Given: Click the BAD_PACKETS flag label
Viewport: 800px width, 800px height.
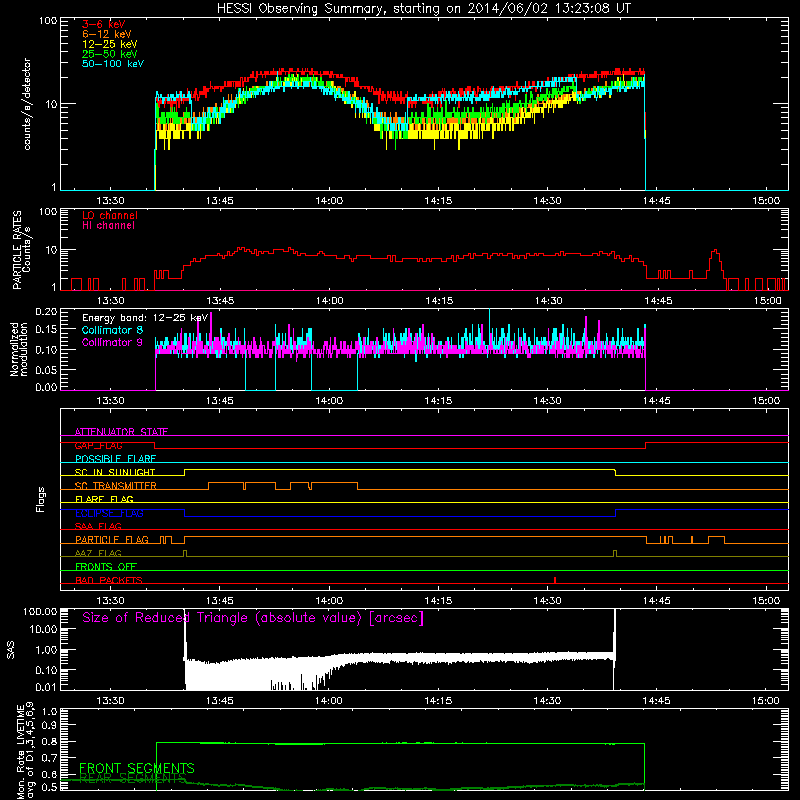Looking at the screenshot, I should (x=109, y=581).
